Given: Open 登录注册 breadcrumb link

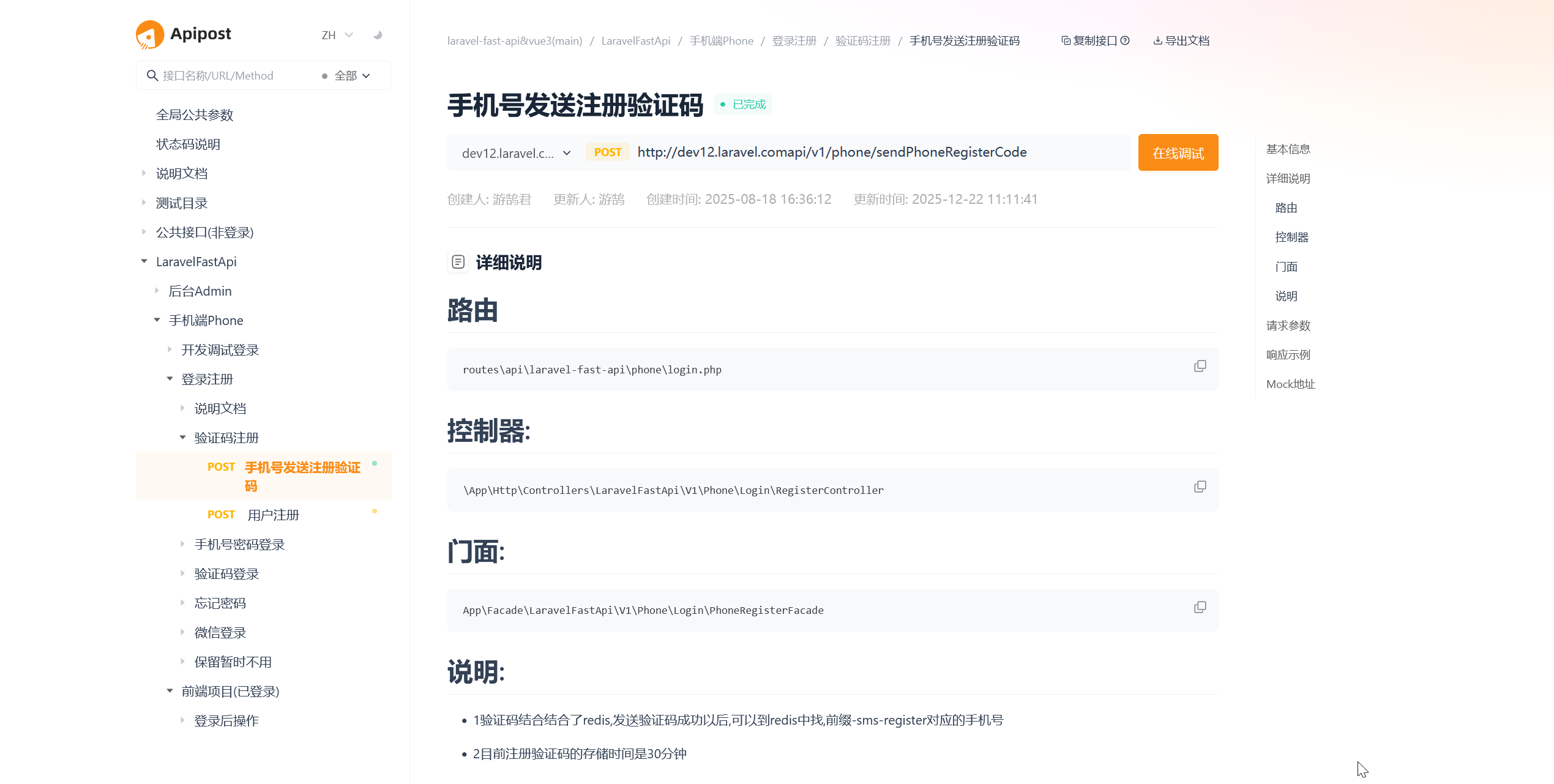Looking at the screenshot, I should [794, 40].
